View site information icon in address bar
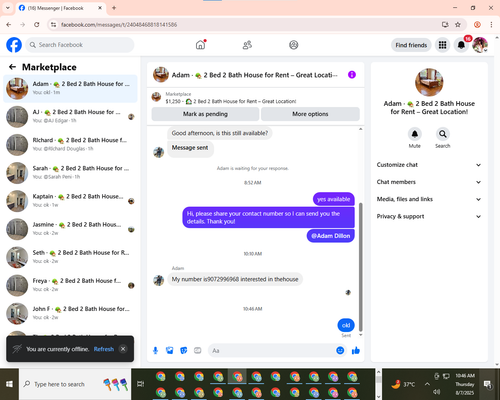 pos(53,24)
